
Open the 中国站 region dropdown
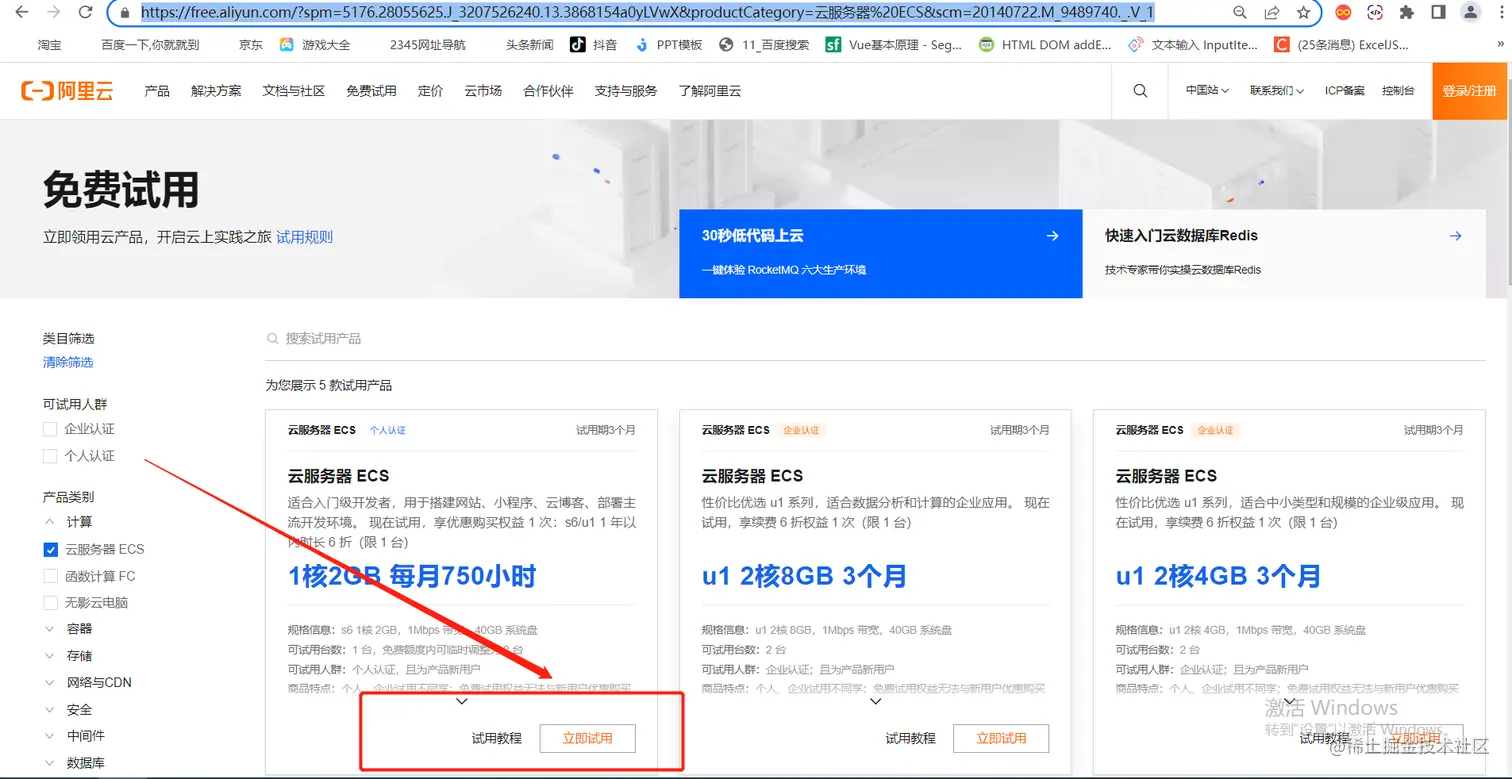[x=1207, y=91]
